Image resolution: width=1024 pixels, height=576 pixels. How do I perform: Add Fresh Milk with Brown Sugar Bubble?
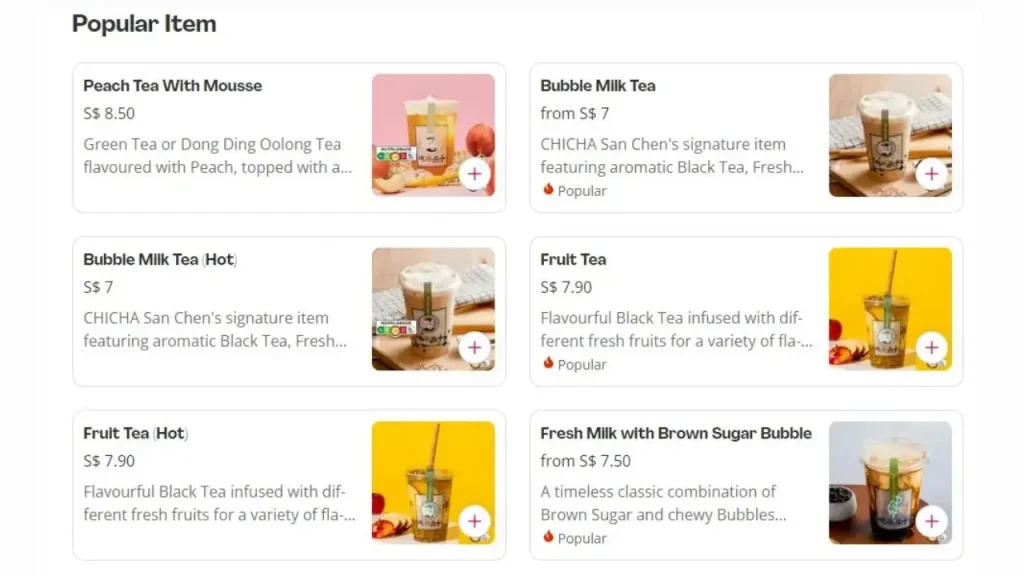coord(932,521)
